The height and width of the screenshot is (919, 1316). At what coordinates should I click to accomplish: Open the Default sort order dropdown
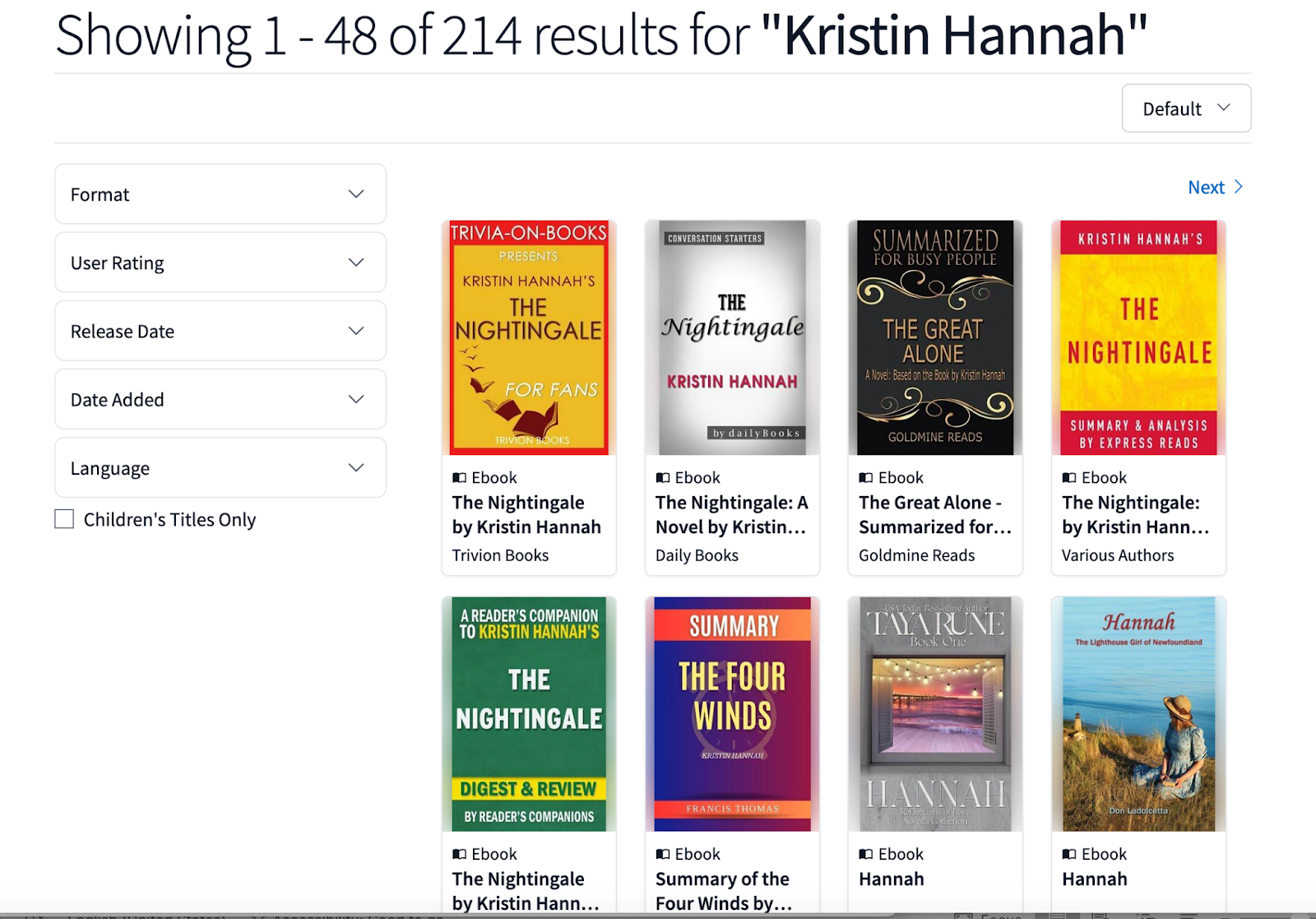(1186, 109)
